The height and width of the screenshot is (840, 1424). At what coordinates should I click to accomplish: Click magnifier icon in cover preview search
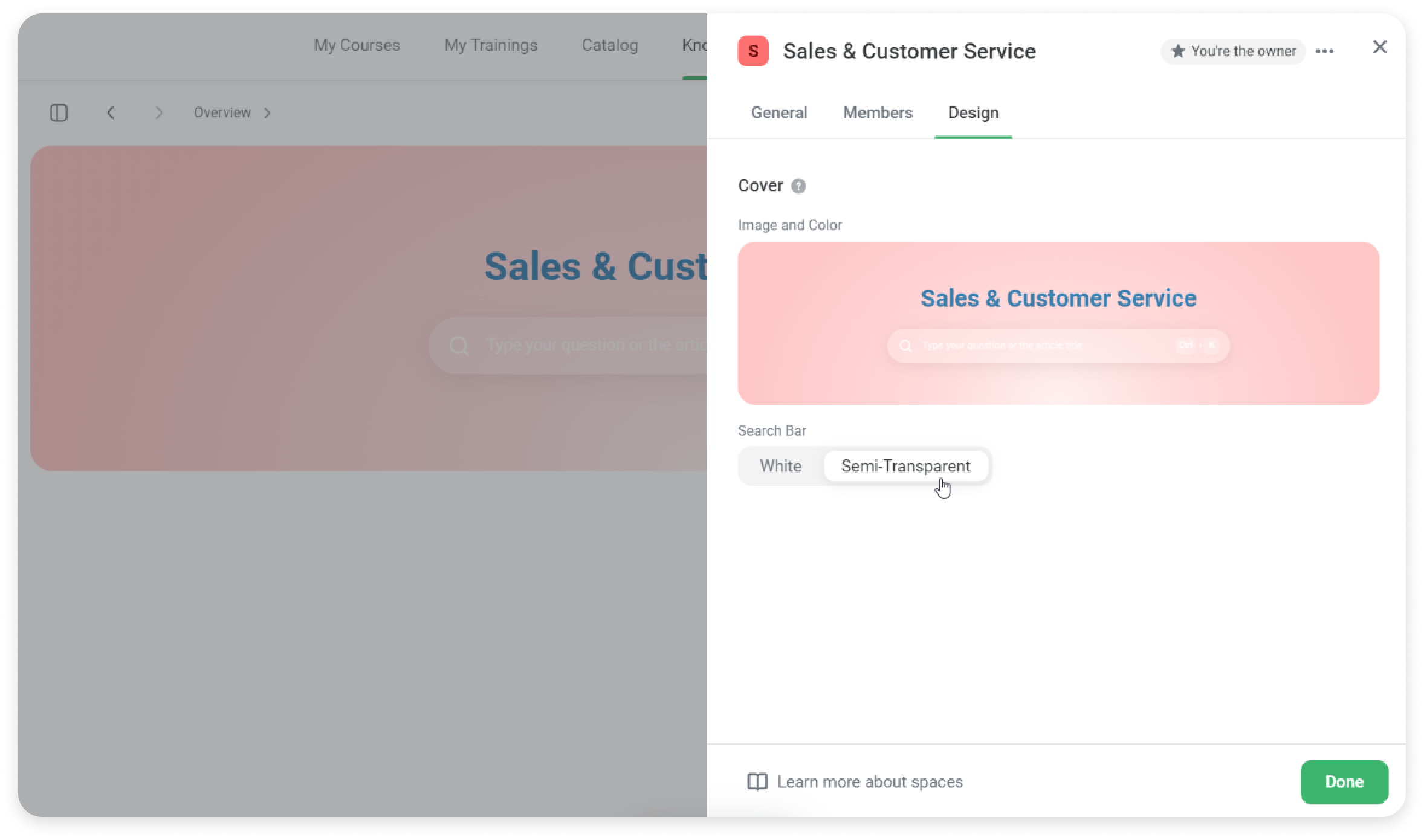[905, 346]
